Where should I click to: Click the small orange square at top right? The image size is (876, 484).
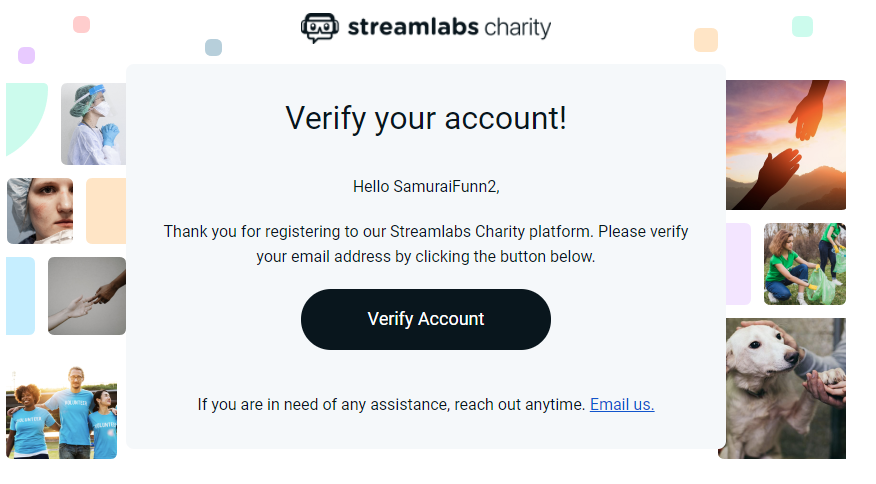pyautogui.click(x=706, y=40)
